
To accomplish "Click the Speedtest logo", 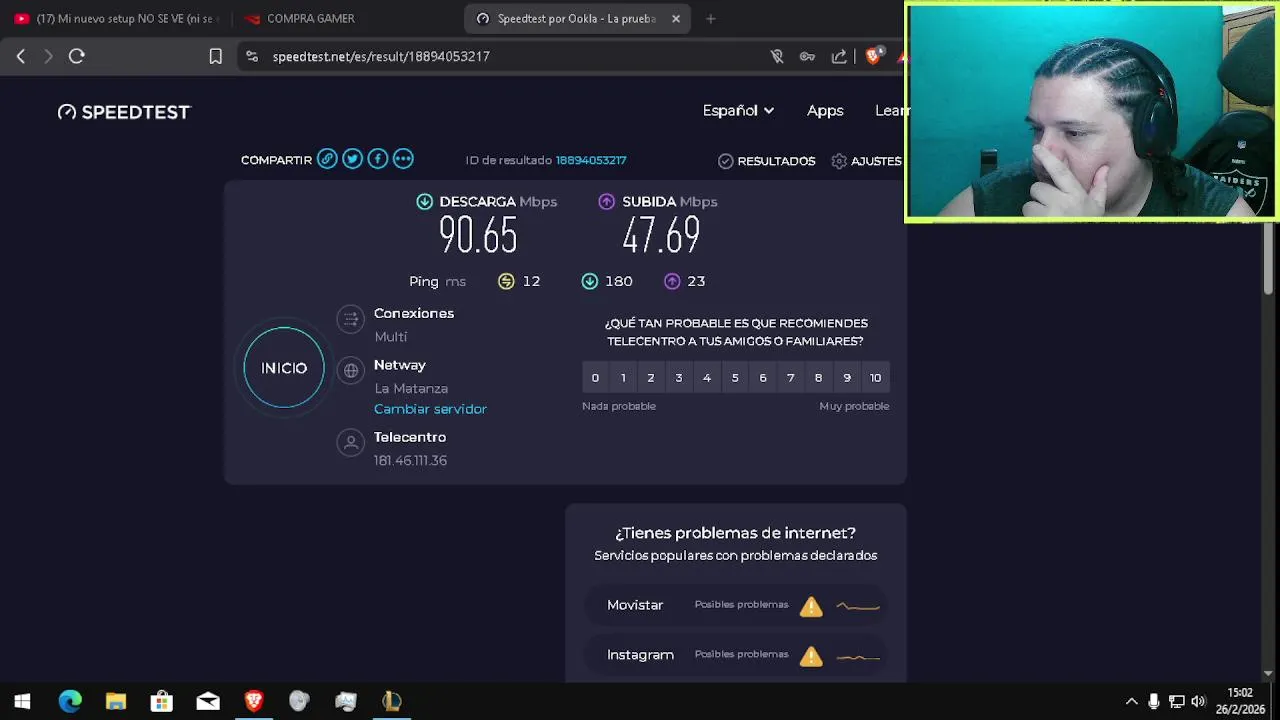I will point(124,112).
